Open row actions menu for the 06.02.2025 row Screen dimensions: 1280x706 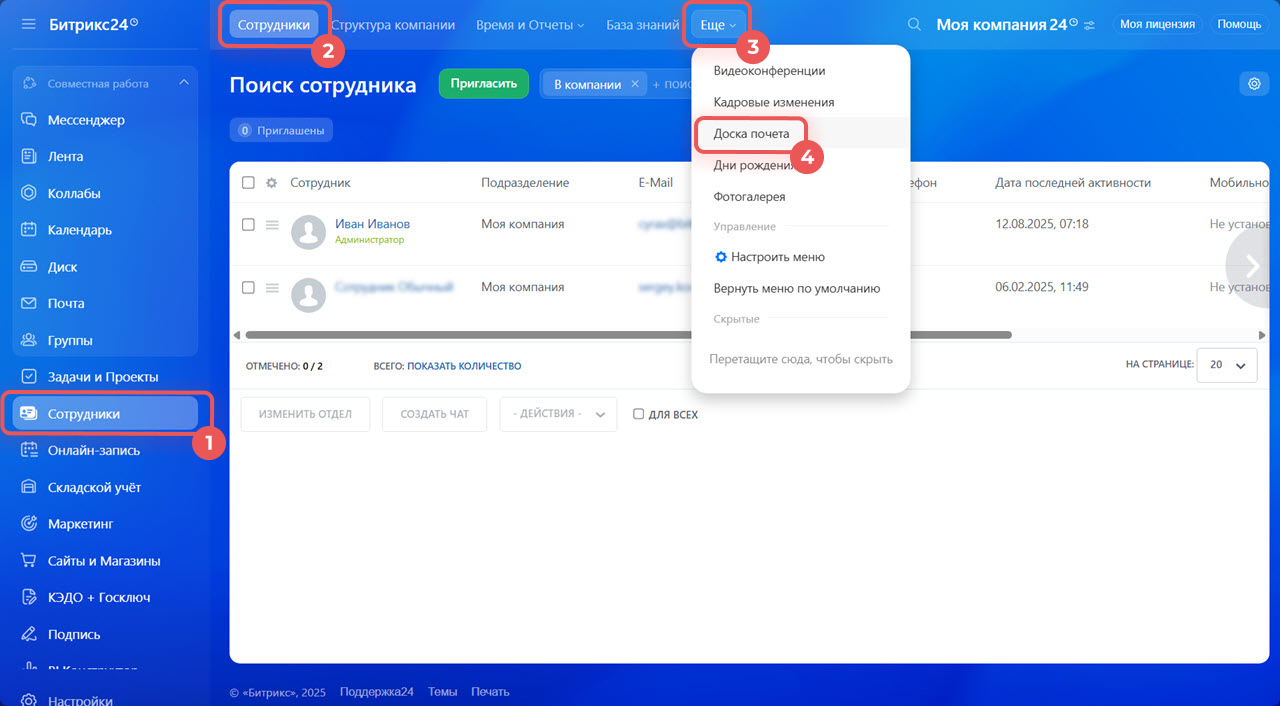pyautogui.click(x=271, y=288)
